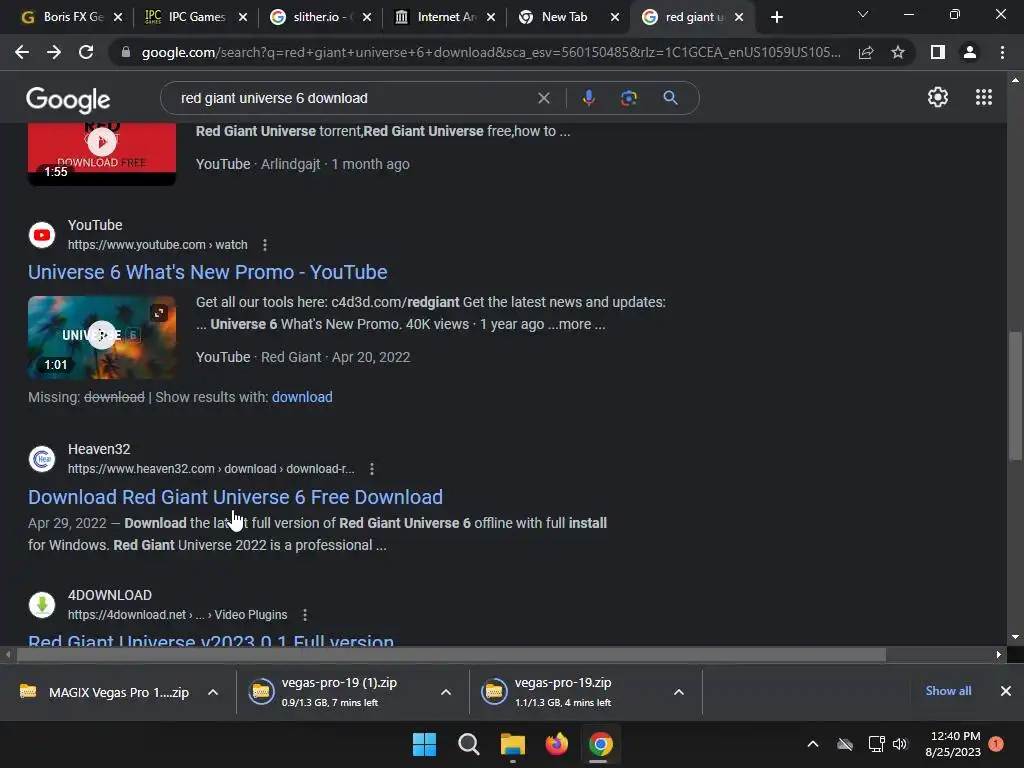Viewport: 1024px width, 768px height.
Task: Clear the Google search box text
Action: point(543,98)
